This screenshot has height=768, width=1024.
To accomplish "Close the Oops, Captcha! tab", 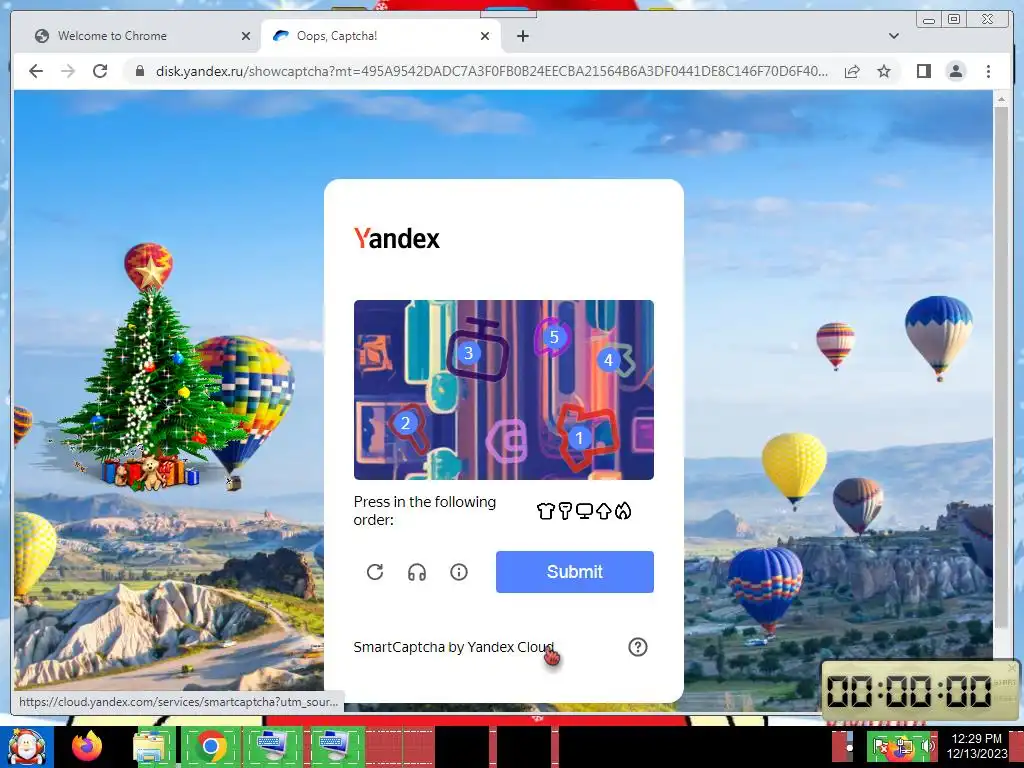I will pos(485,36).
